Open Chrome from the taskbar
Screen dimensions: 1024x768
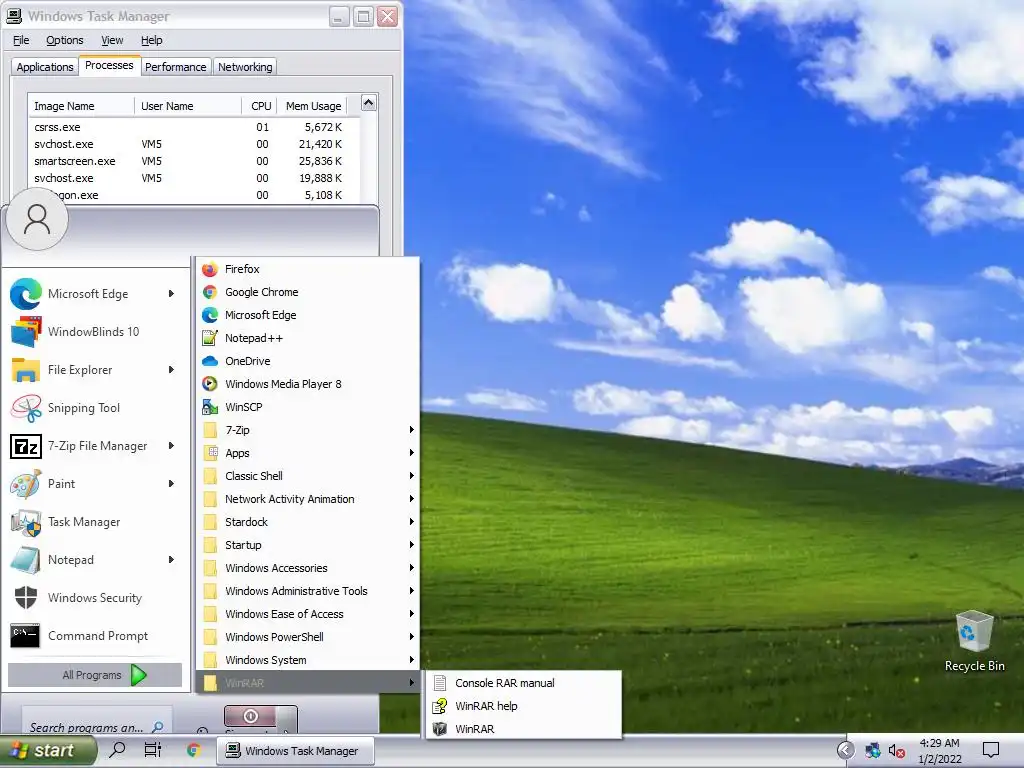tap(194, 750)
